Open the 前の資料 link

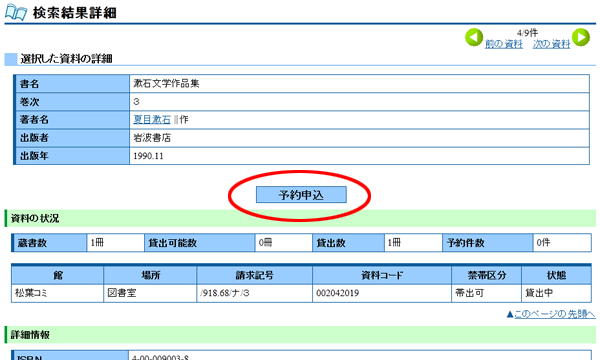pyautogui.click(x=504, y=44)
